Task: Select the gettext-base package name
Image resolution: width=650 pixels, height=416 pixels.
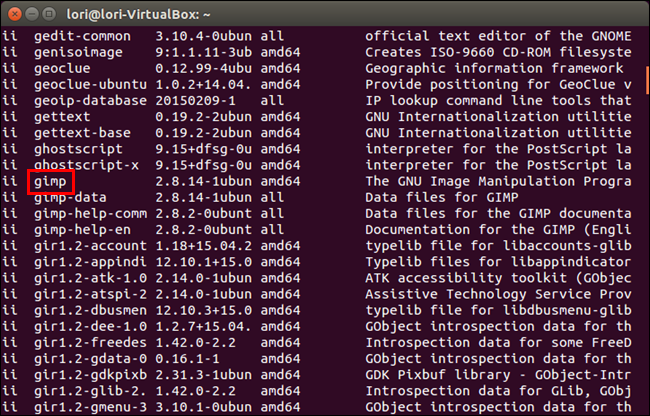Action: point(87,133)
